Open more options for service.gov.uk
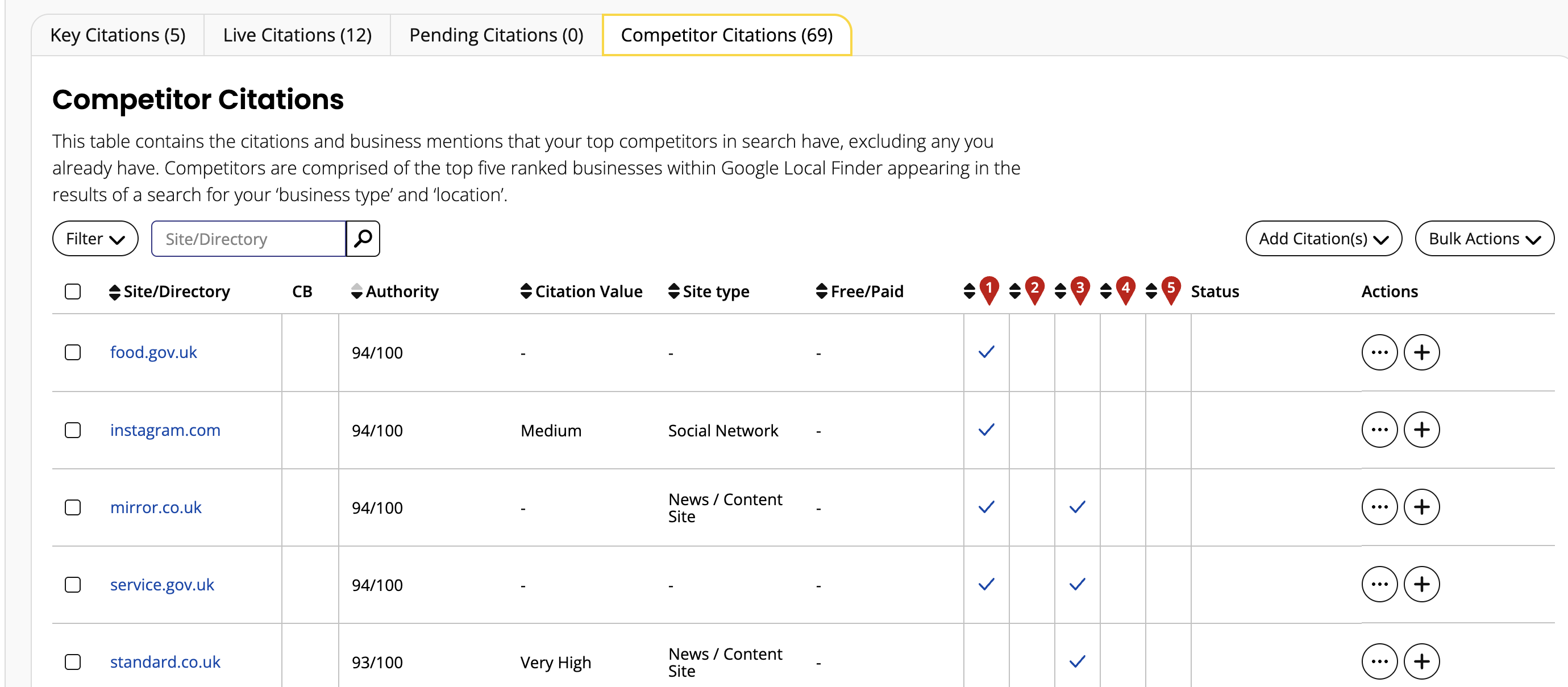This screenshot has height=687, width=1568. click(1379, 584)
